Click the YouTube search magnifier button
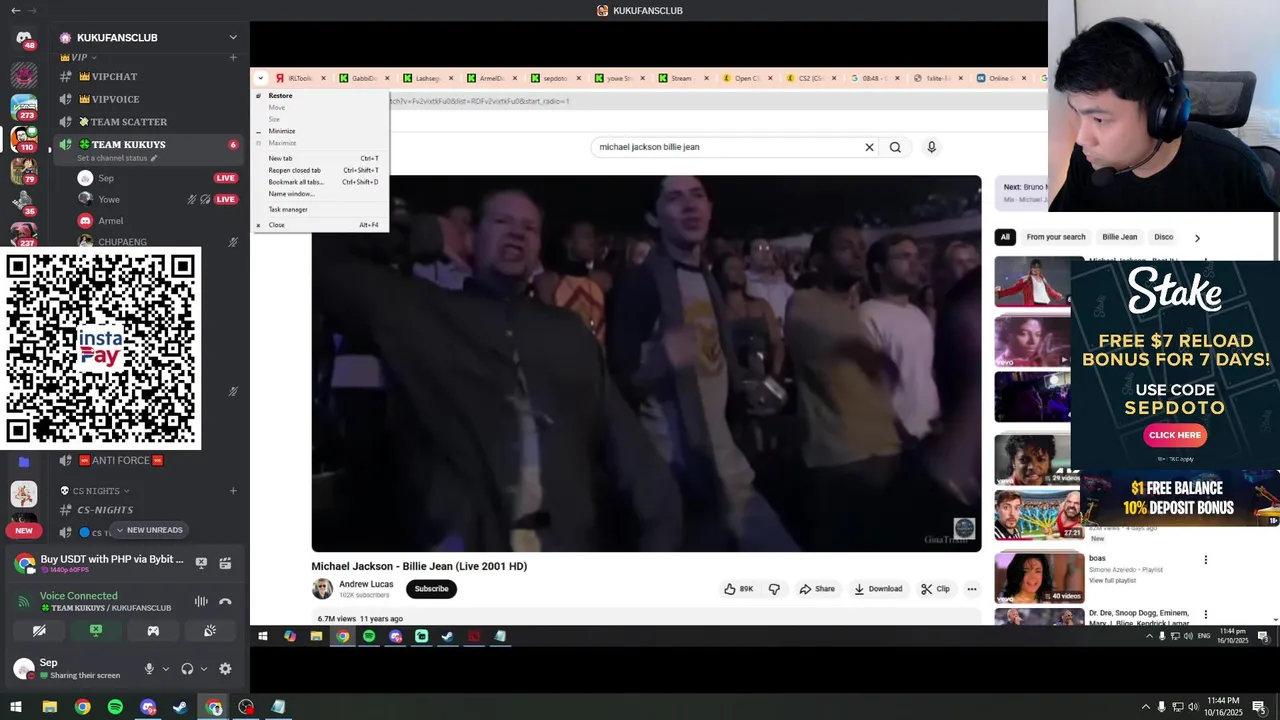 pos(895,147)
